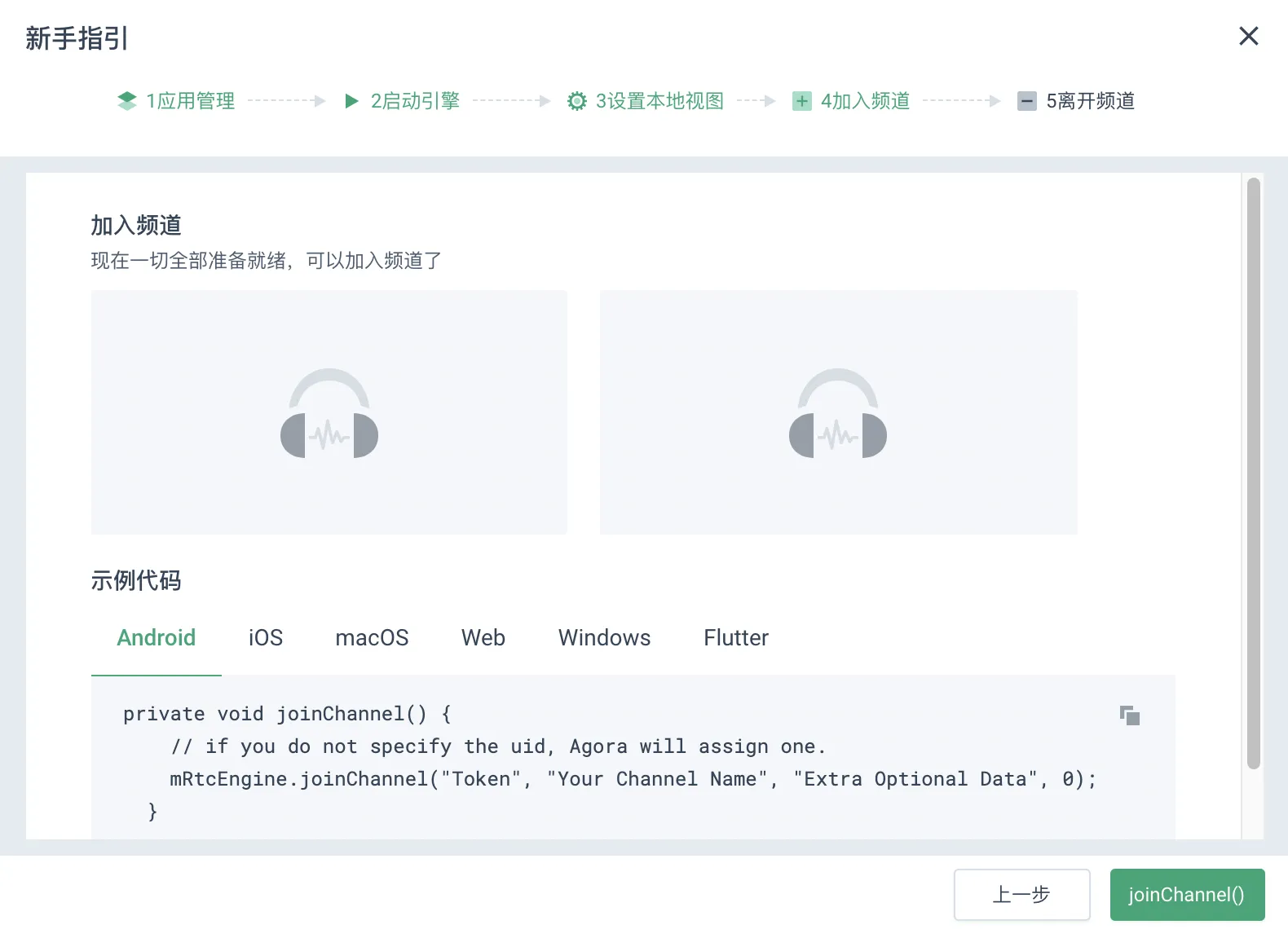
Task: Go to step 4加入频道
Action: [x=851, y=101]
